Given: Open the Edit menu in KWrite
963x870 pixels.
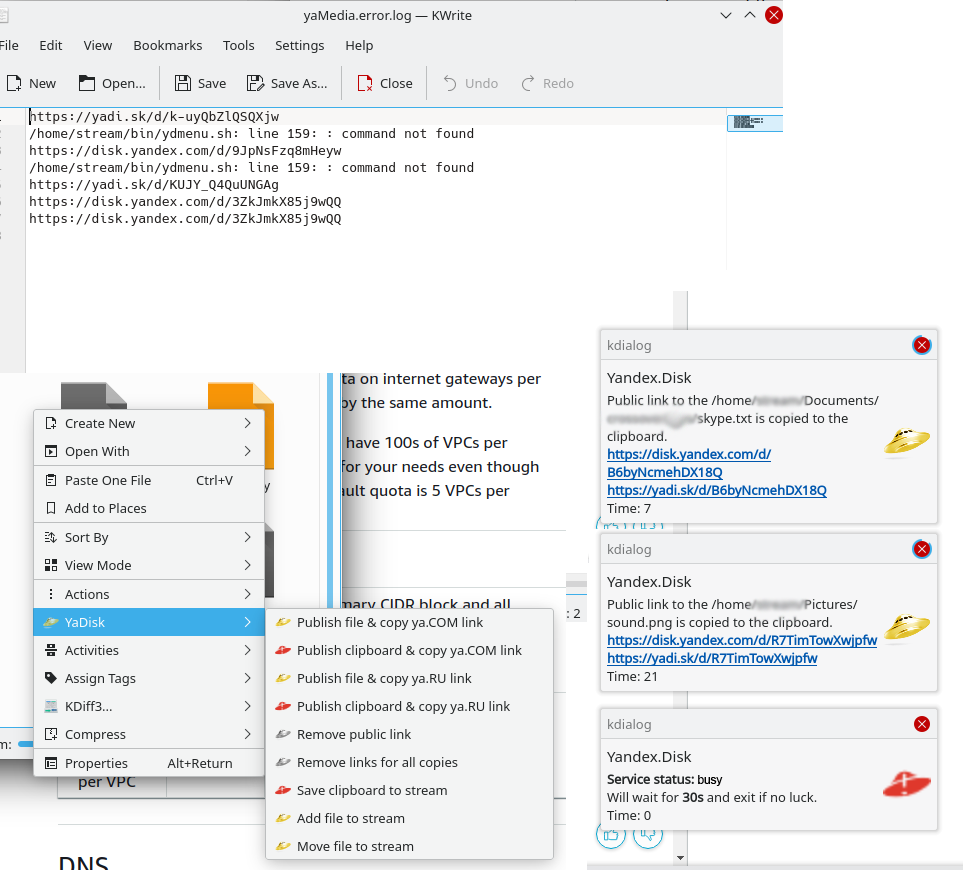Looking at the screenshot, I should click(50, 45).
